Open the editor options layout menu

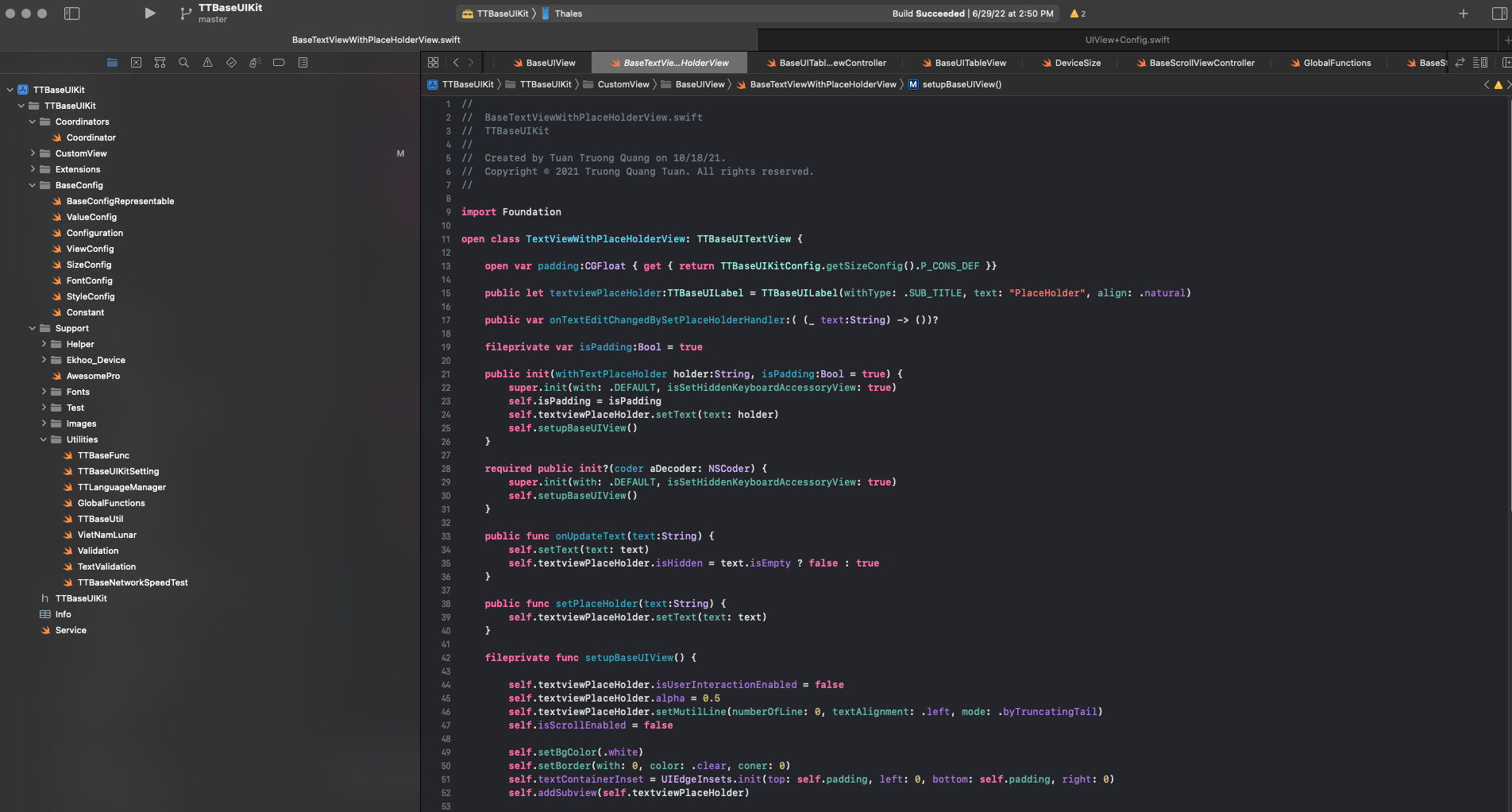tap(1479, 62)
